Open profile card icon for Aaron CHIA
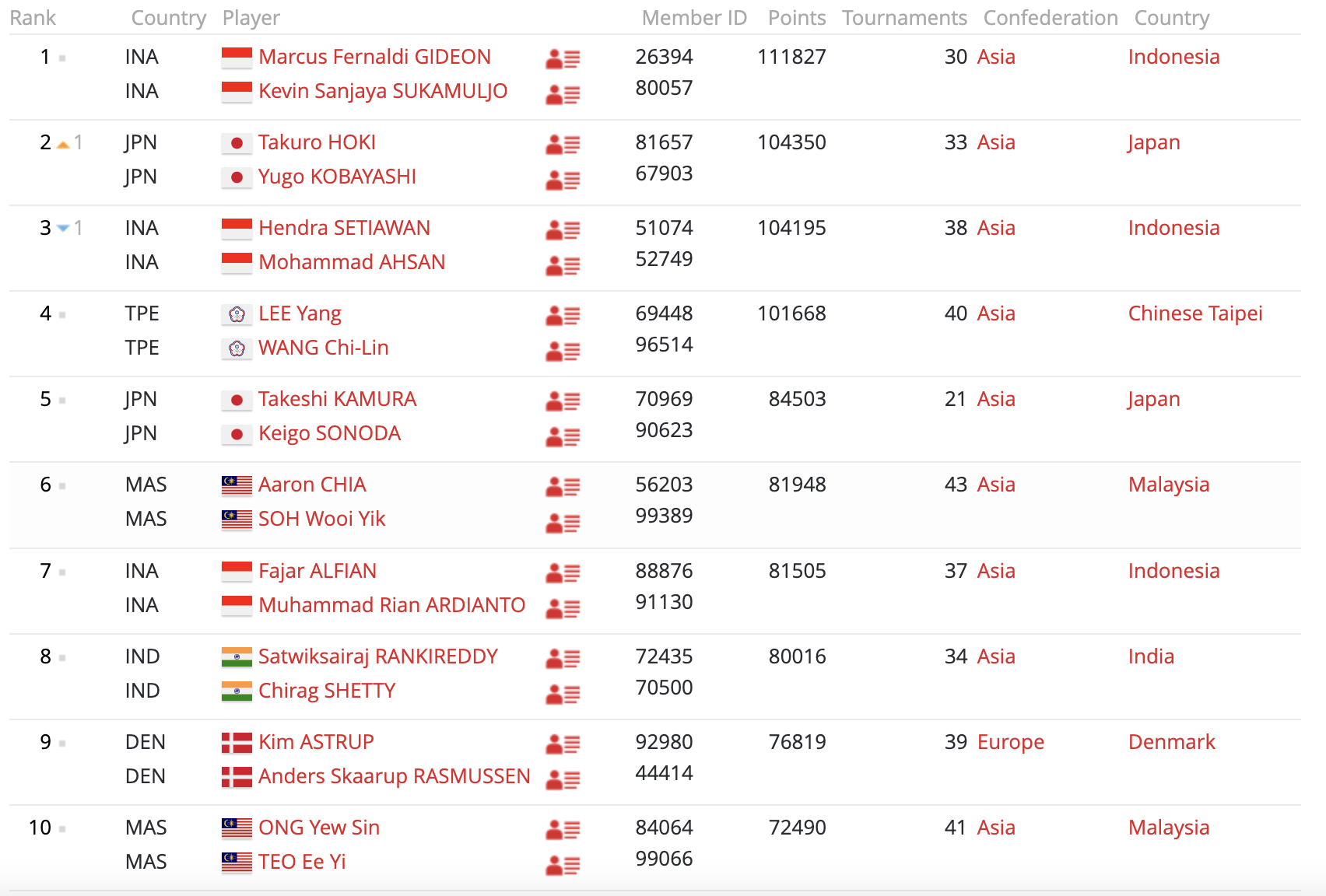The width and height of the screenshot is (1326, 896). coord(563,486)
